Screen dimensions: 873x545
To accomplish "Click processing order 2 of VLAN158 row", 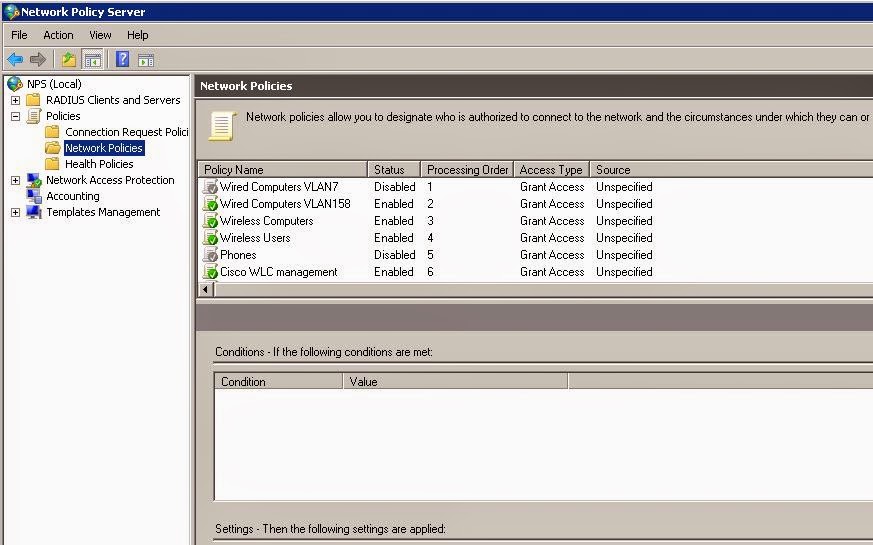I will coord(430,204).
